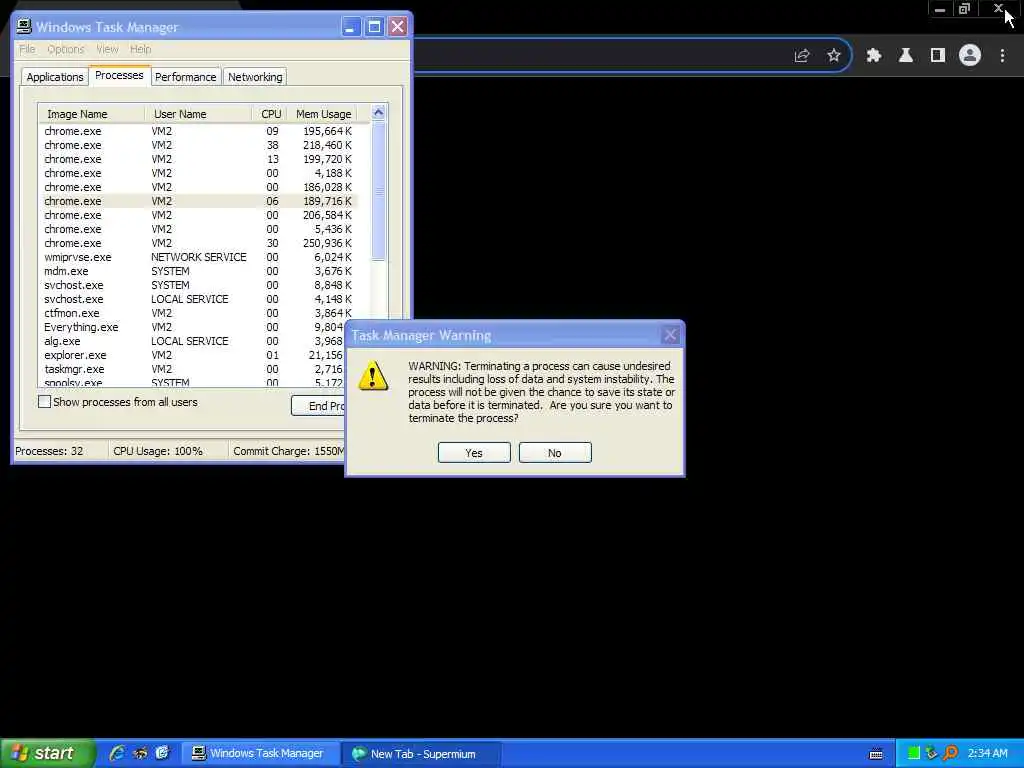Select the taskmgr.exe process row

click(x=191, y=369)
